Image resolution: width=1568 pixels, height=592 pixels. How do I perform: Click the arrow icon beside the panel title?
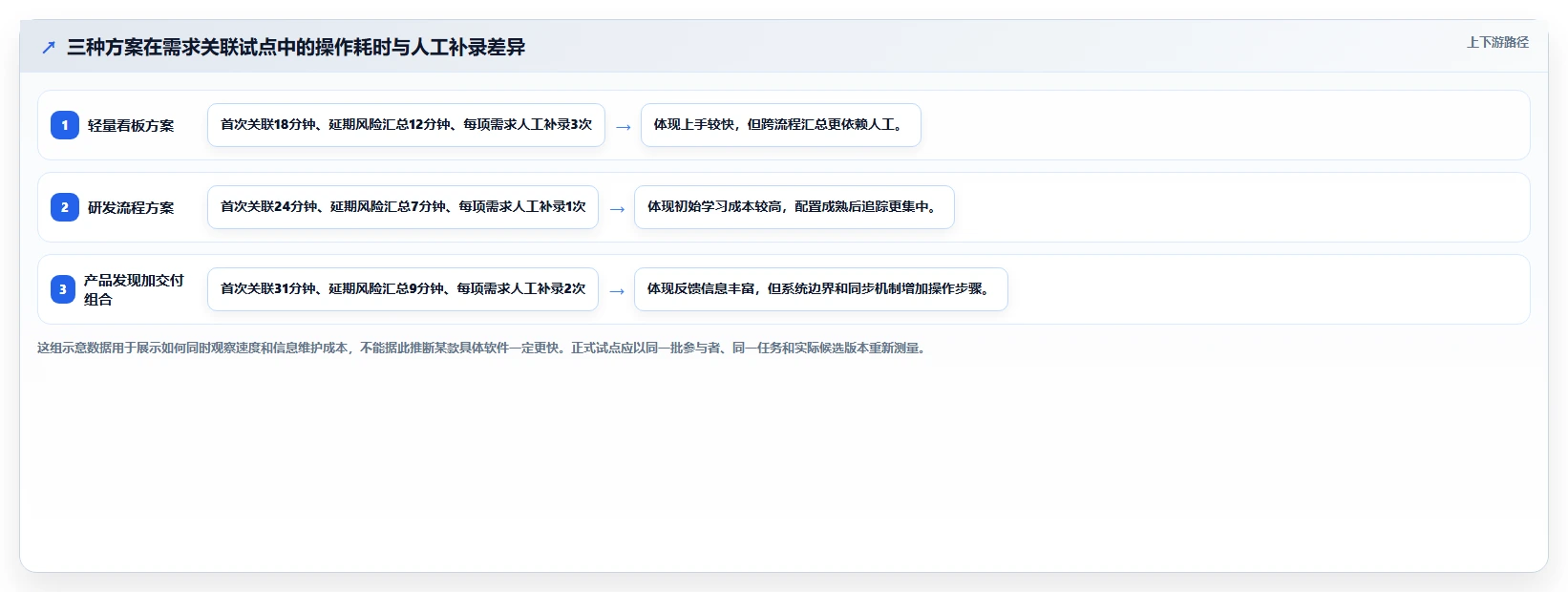coord(49,48)
